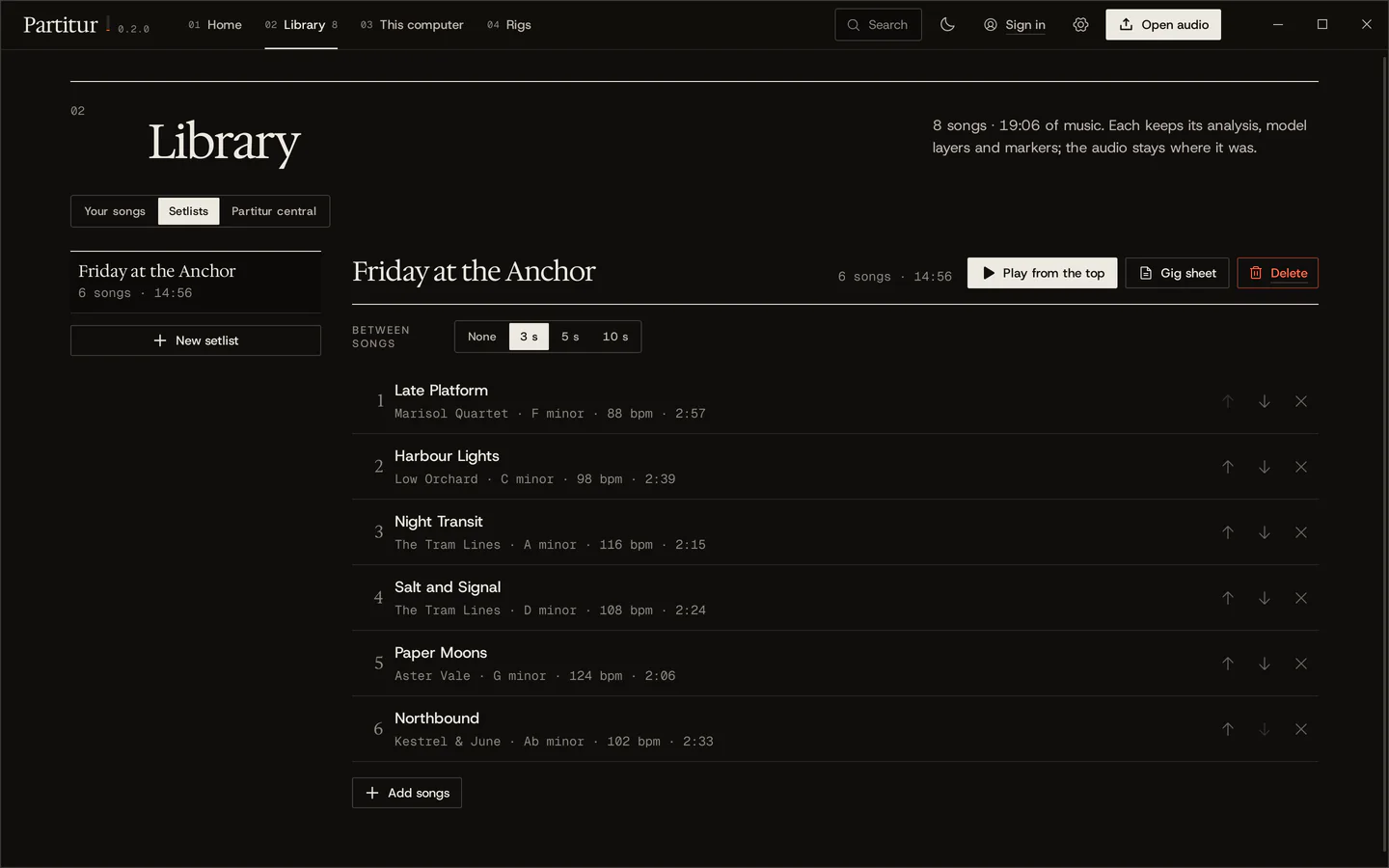Move Late Platform down in setlist

click(1265, 401)
